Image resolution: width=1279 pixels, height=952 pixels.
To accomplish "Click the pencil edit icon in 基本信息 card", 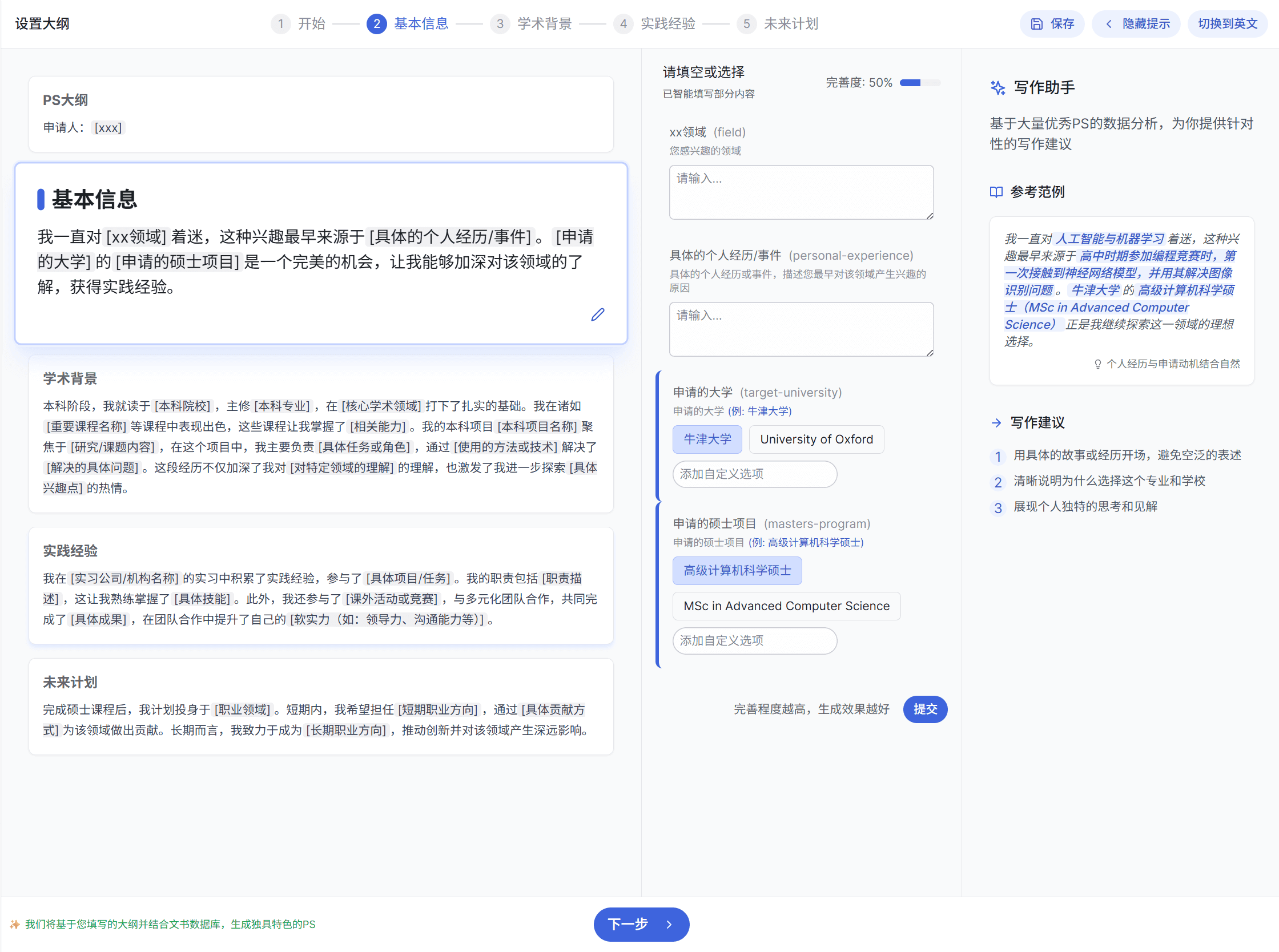I will tap(598, 314).
